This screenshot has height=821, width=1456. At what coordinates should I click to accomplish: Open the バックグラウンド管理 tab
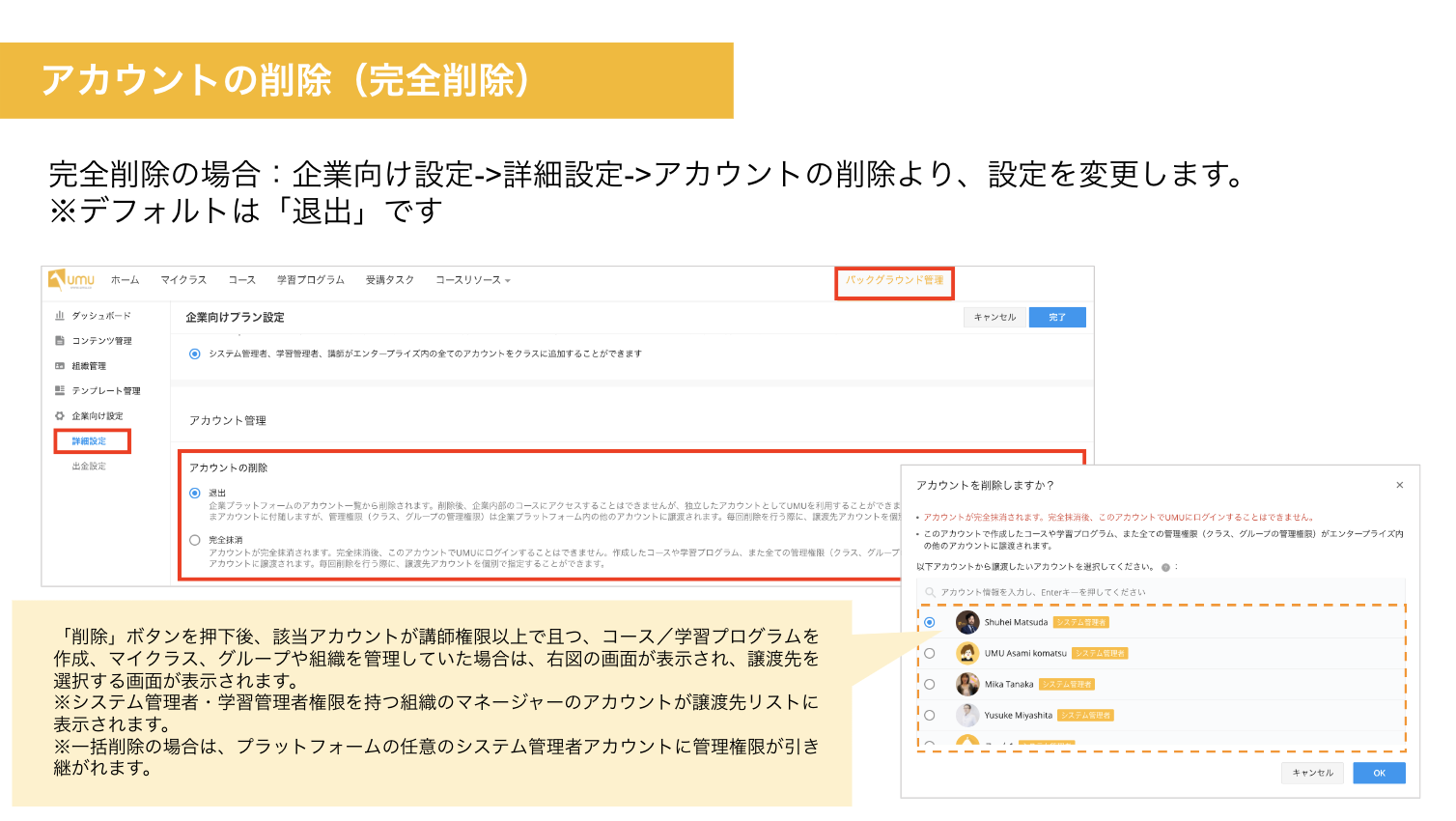pyautogui.click(x=894, y=280)
